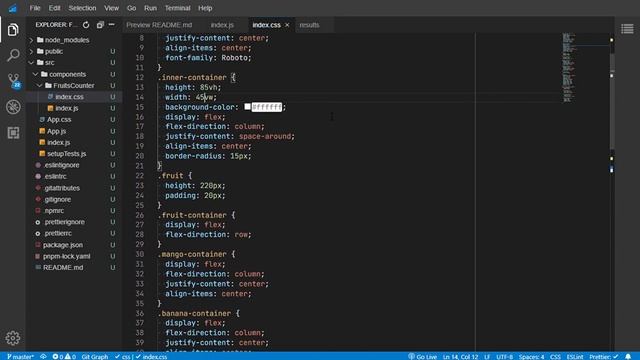This screenshot has width=640, height=360.
Task: Start Go Live server
Action: click(x=422, y=356)
